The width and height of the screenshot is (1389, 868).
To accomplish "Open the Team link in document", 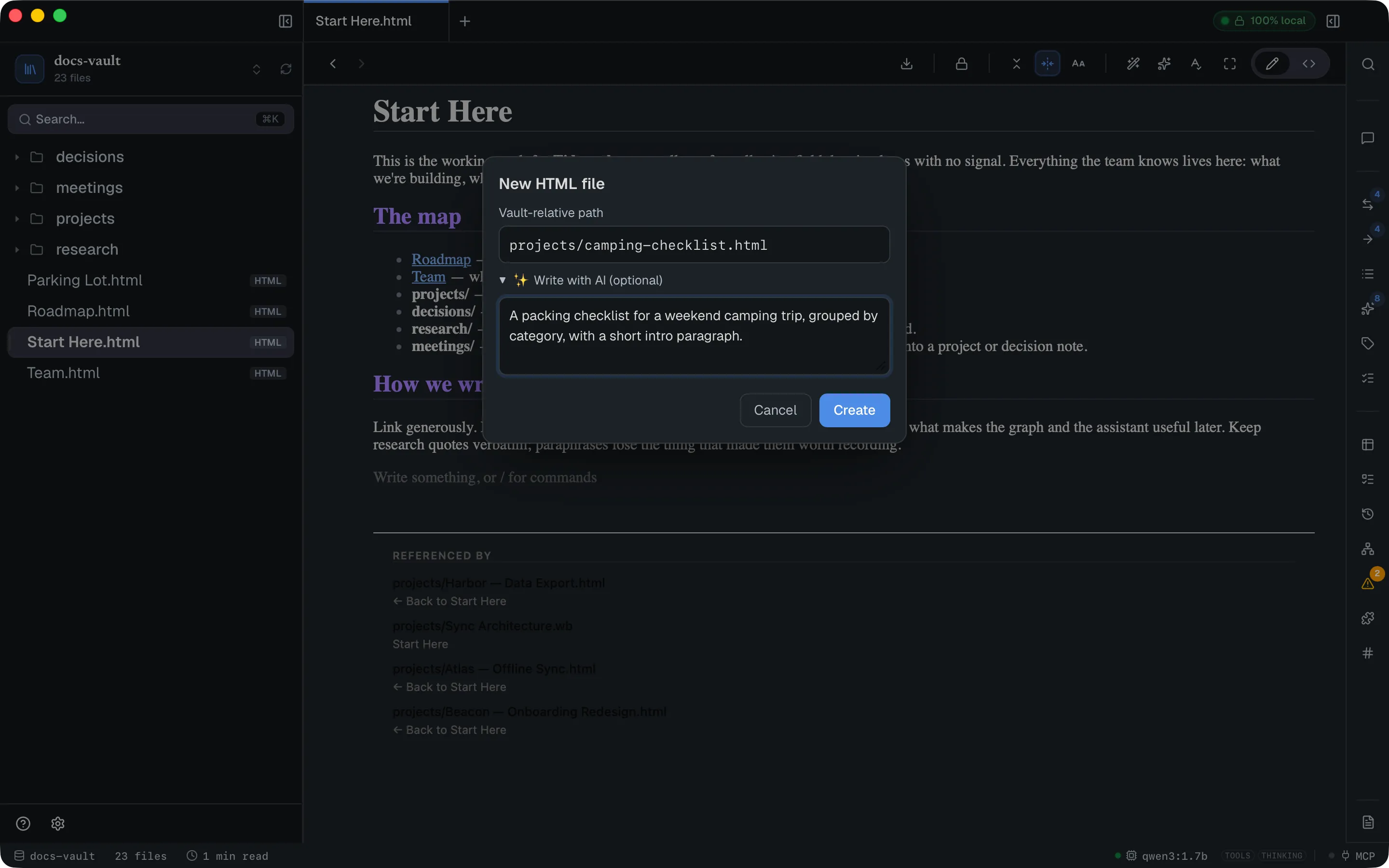I will click(x=428, y=277).
